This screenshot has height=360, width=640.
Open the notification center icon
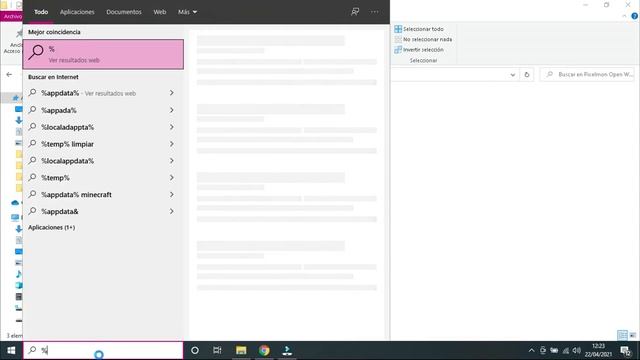[625, 350]
